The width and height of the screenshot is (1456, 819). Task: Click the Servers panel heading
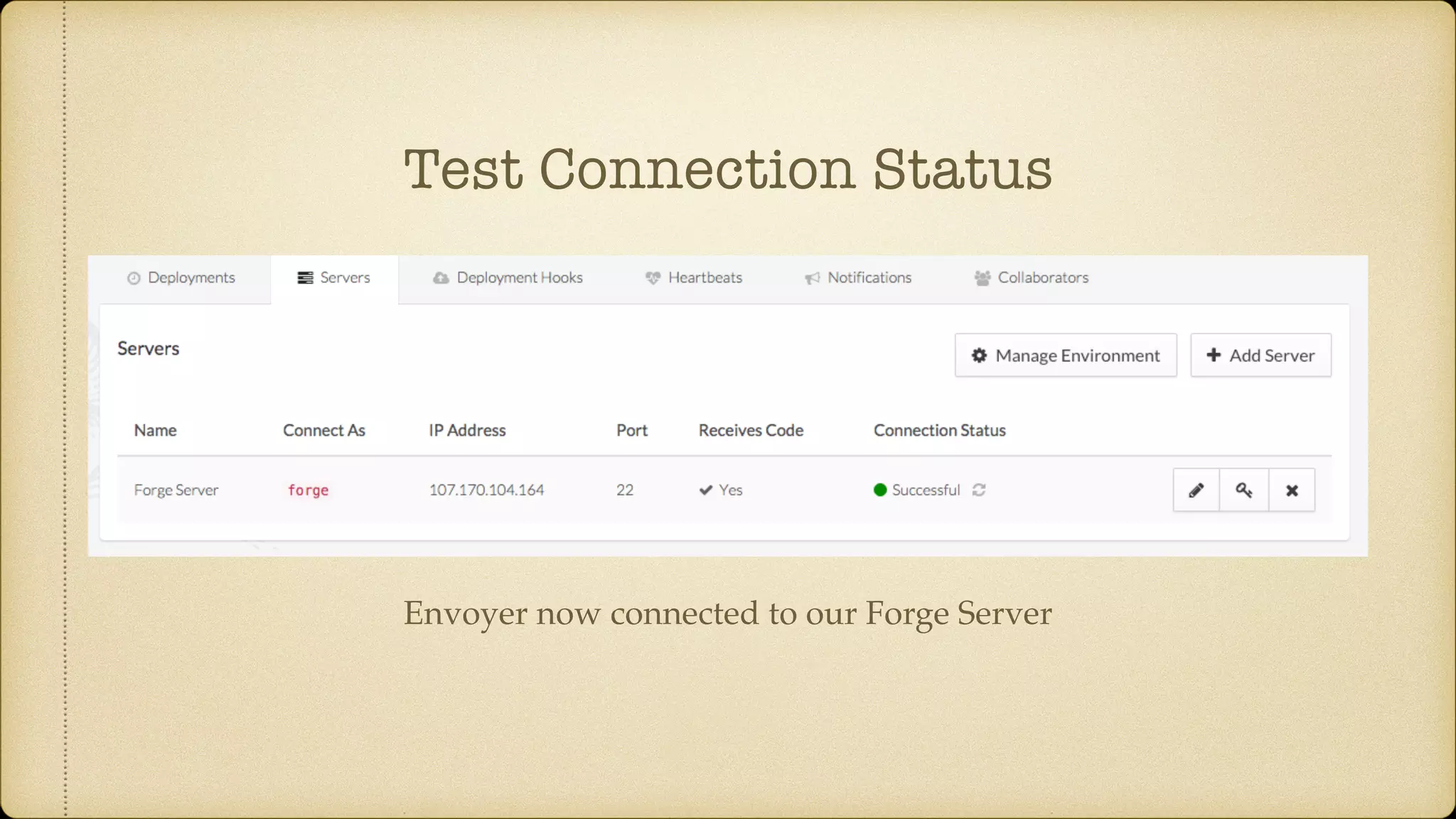148,348
